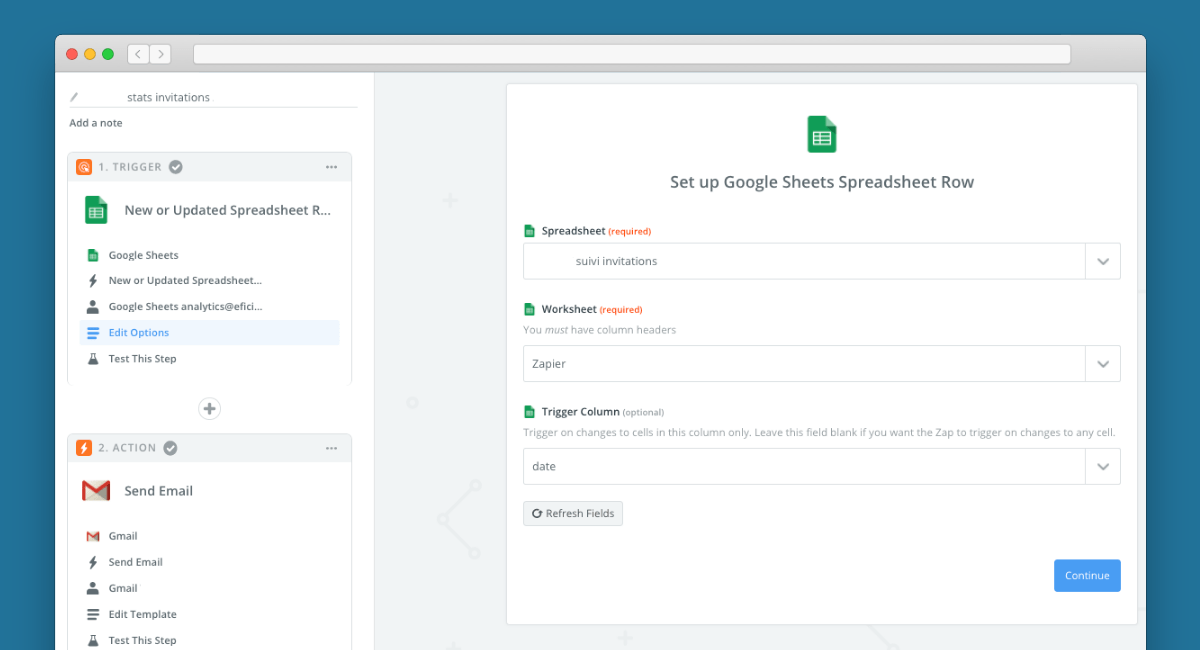Click the pencil icon beside stats invitations

pos(75,96)
